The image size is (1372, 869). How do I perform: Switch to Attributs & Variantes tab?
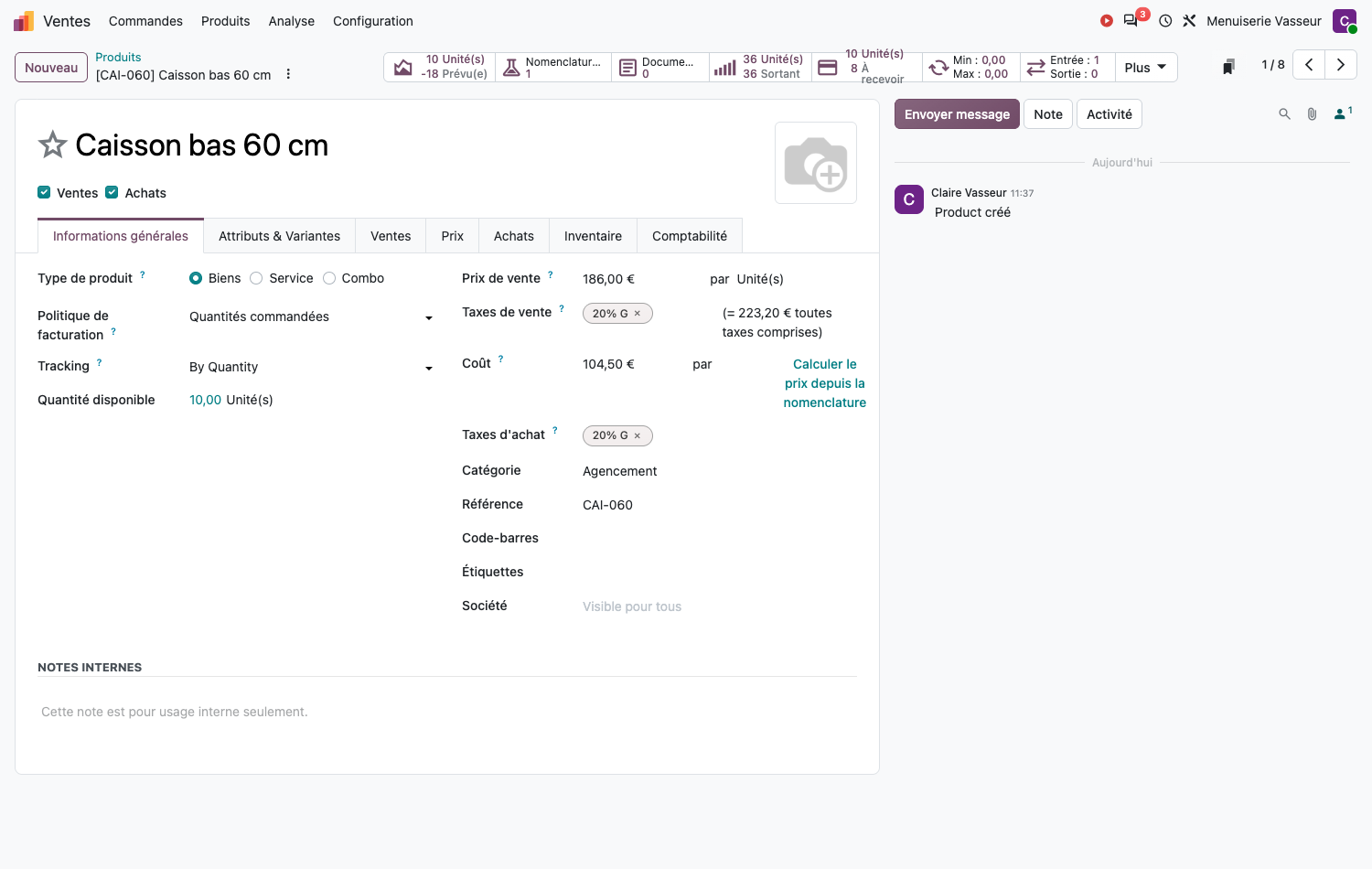coord(279,236)
